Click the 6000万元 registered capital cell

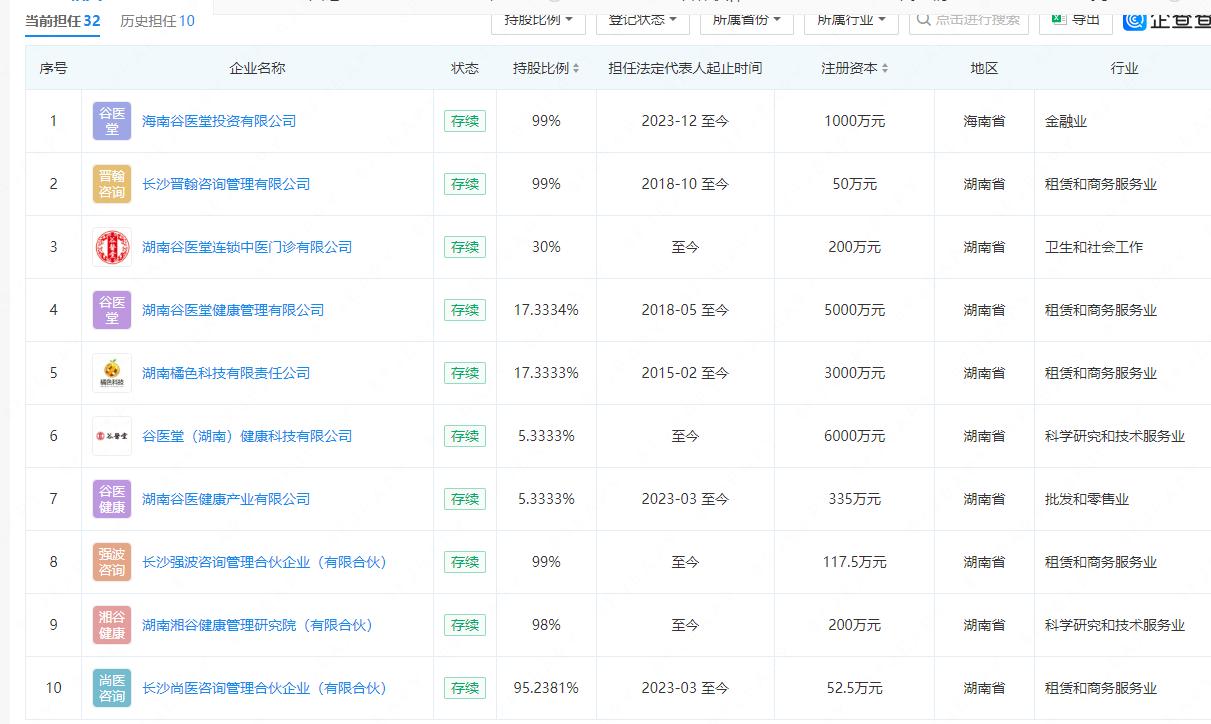tap(854, 436)
